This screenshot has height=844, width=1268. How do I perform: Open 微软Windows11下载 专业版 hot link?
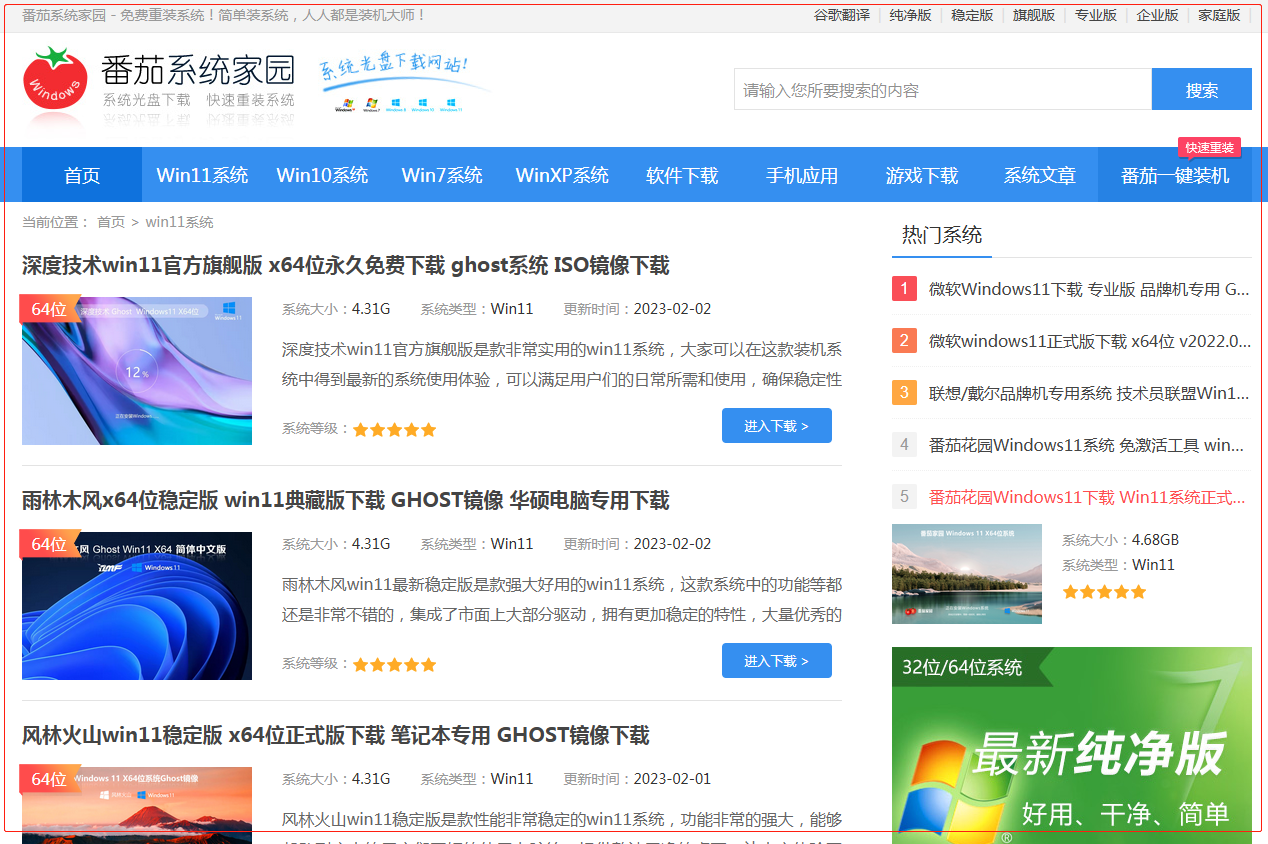(1089, 289)
